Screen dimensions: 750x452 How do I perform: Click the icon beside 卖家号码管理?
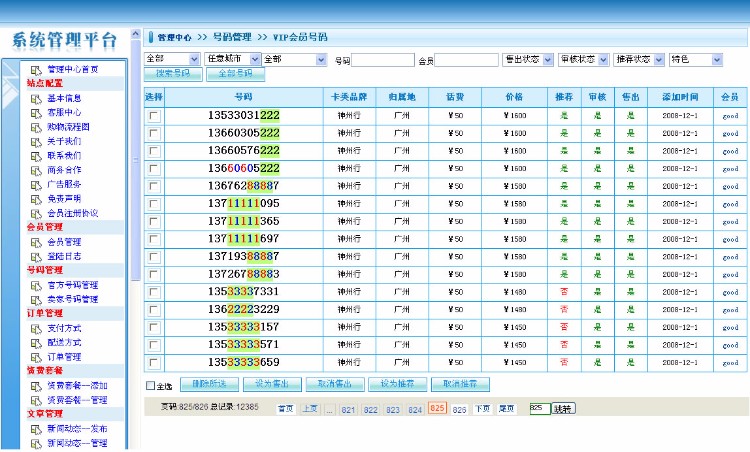pos(36,300)
